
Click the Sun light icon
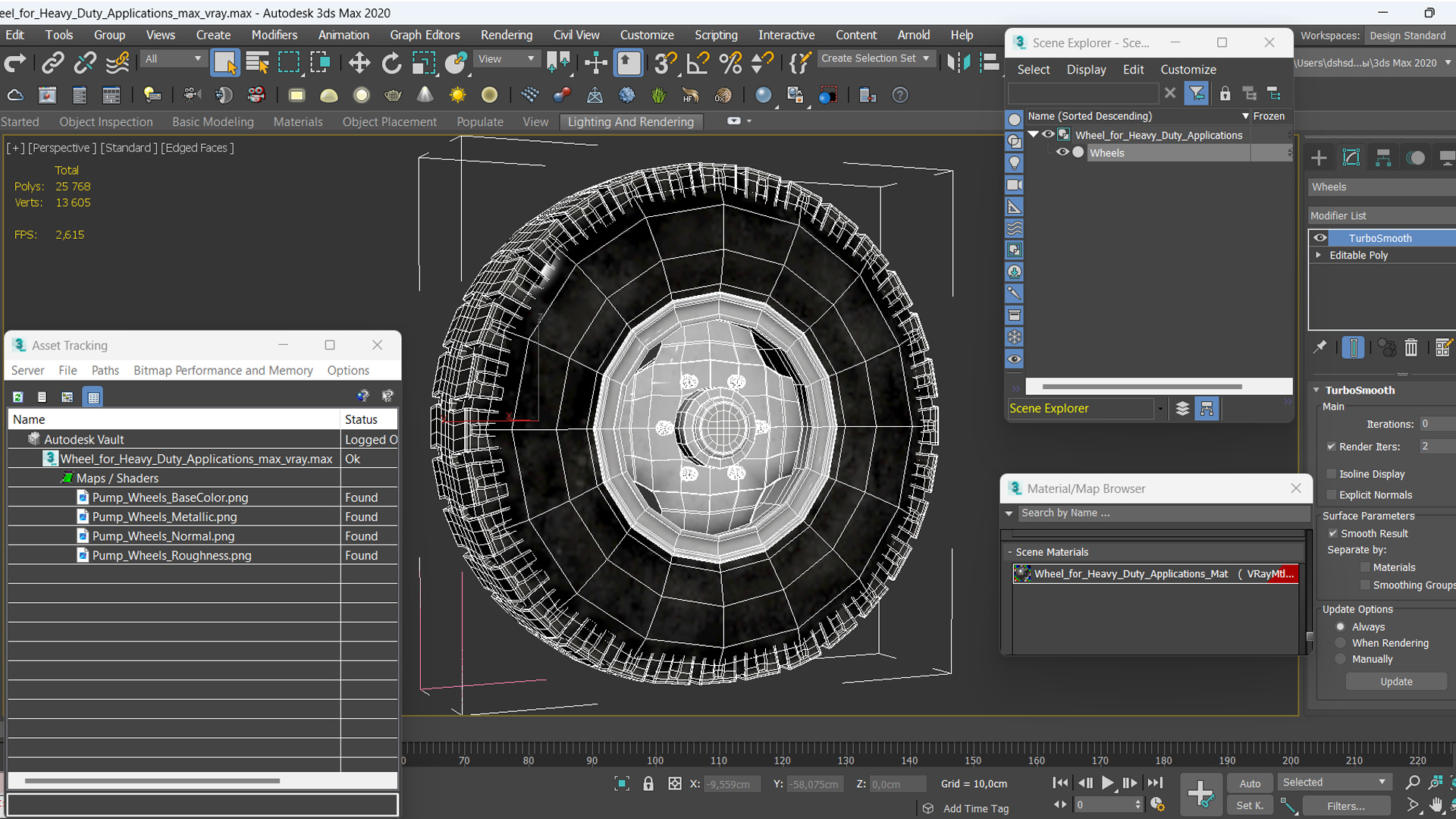pyautogui.click(x=457, y=95)
